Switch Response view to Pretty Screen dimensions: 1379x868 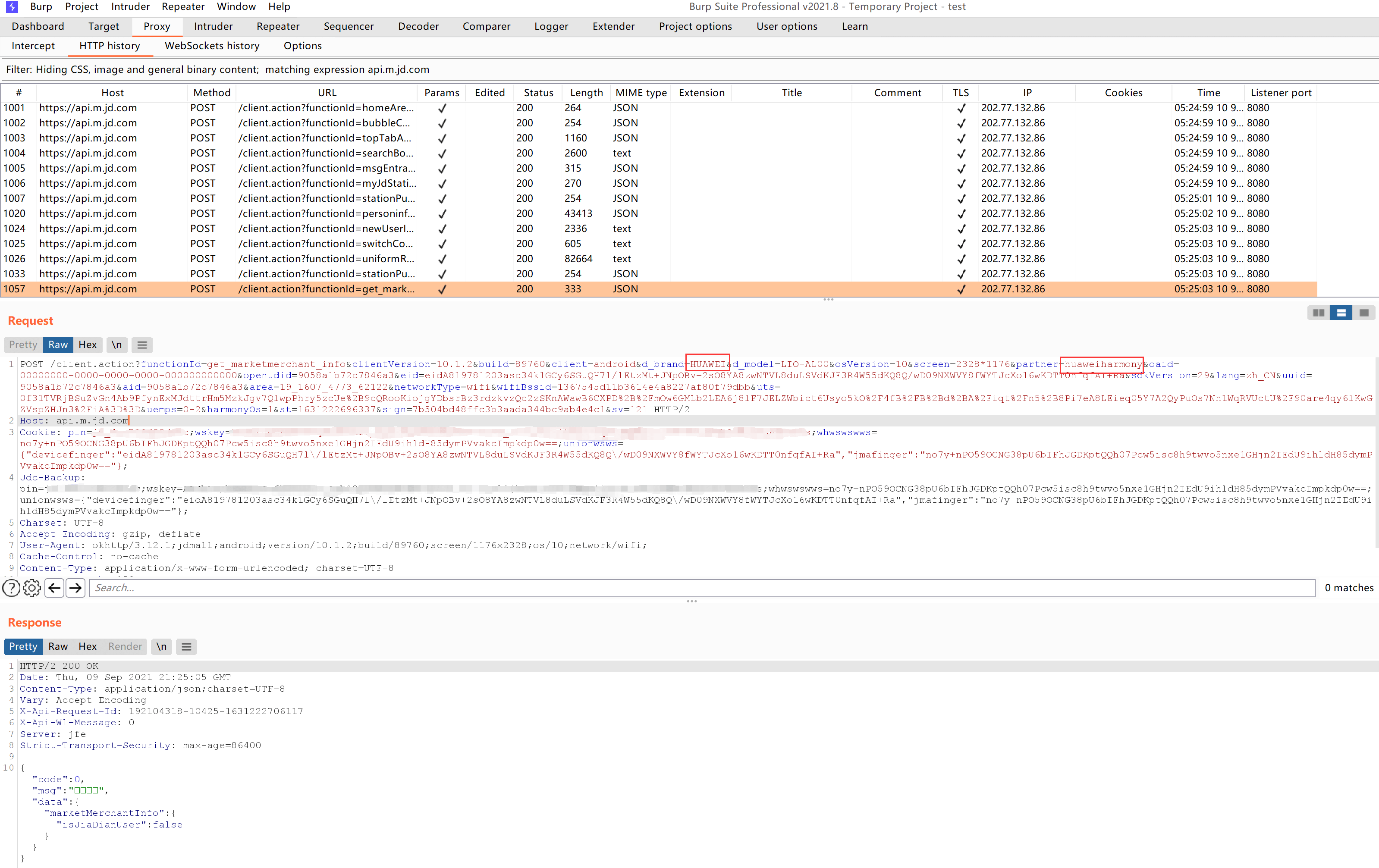[x=23, y=646]
